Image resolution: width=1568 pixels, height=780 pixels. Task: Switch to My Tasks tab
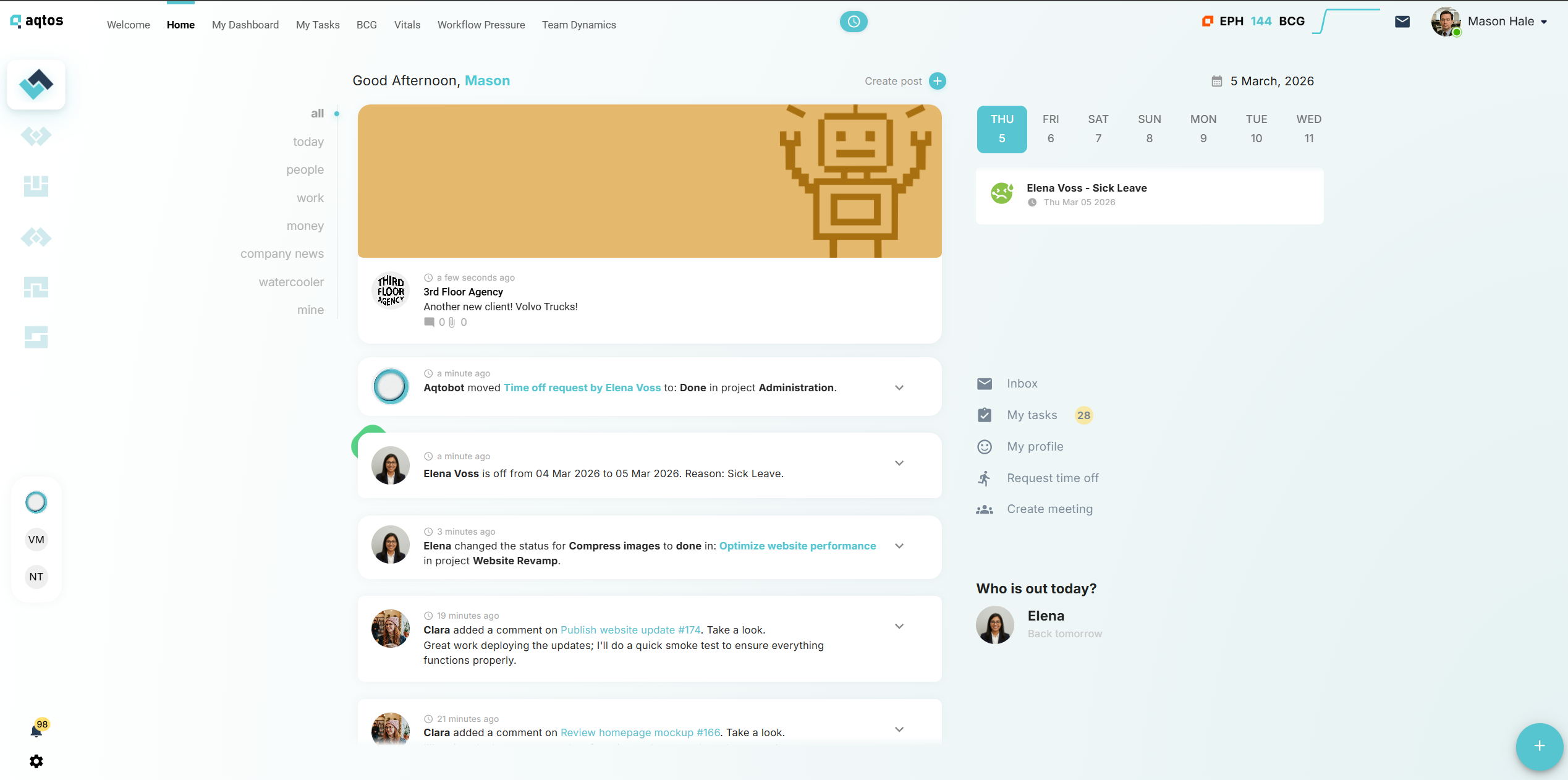(318, 25)
